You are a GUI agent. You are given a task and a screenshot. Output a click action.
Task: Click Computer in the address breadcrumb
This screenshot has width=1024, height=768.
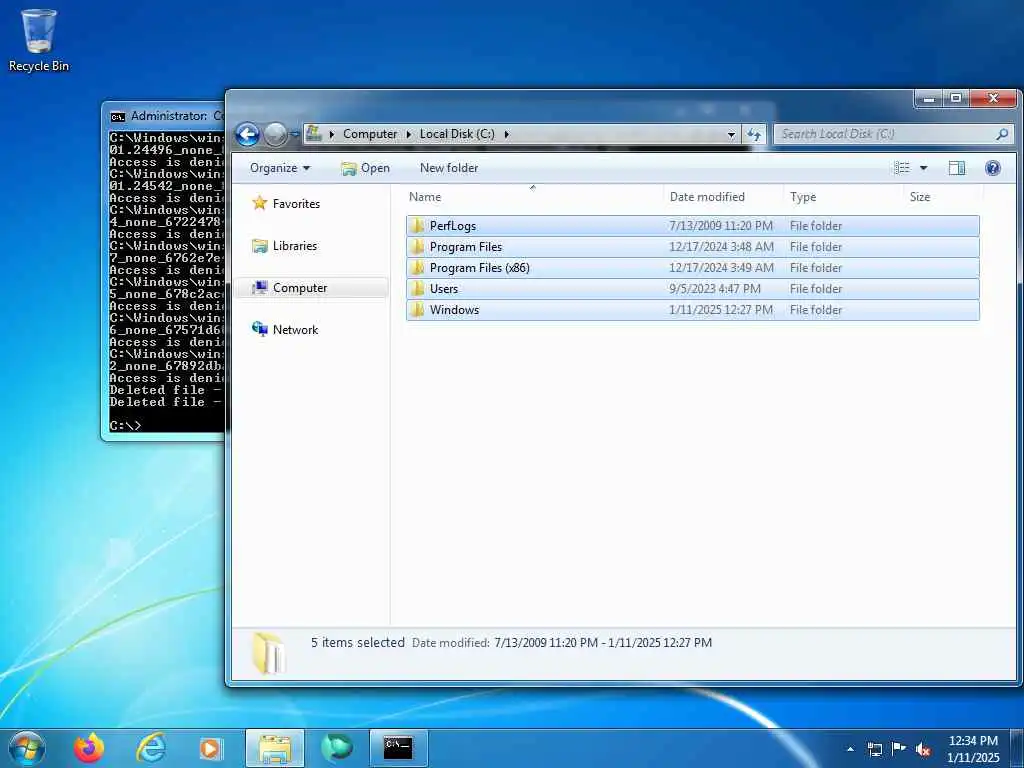pos(370,134)
